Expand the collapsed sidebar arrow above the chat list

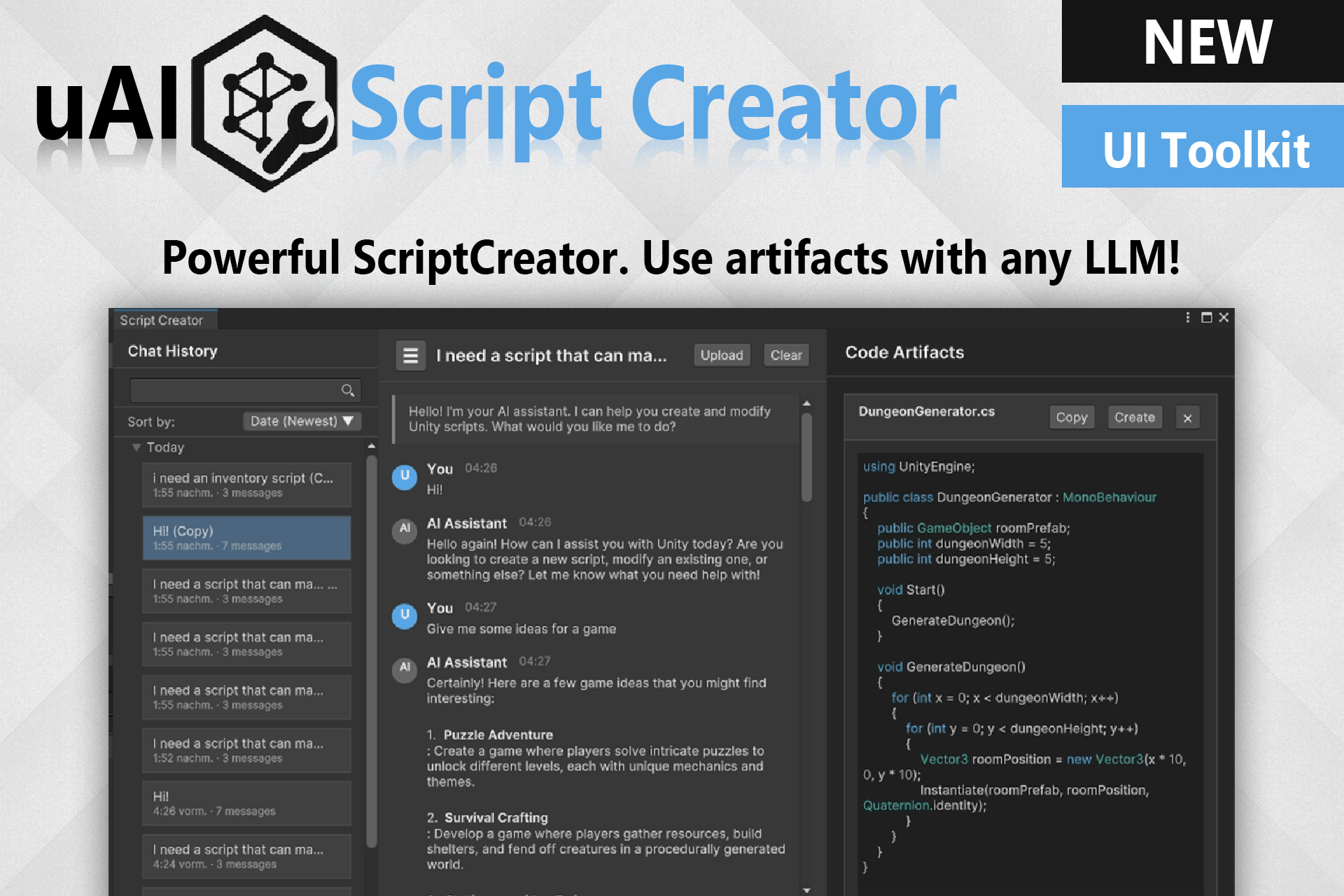372,447
